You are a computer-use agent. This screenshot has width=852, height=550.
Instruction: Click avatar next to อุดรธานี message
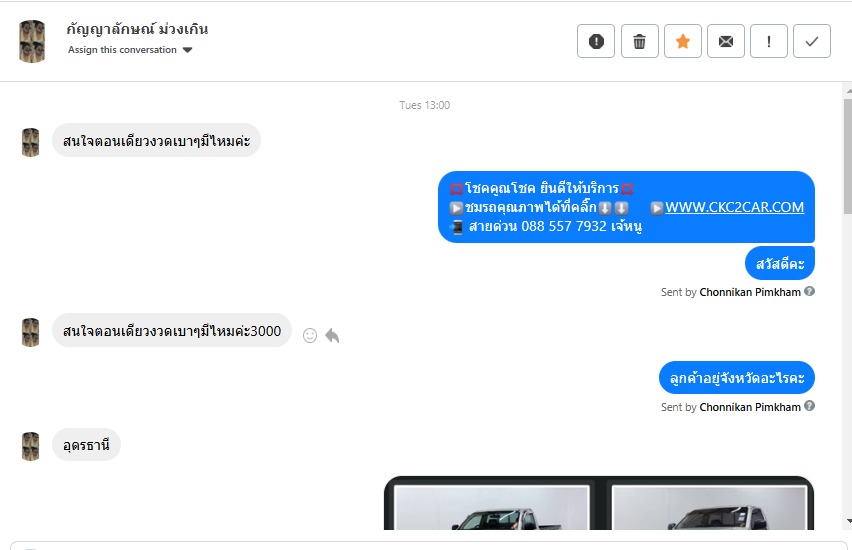pyautogui.click(x=30, y=446)
